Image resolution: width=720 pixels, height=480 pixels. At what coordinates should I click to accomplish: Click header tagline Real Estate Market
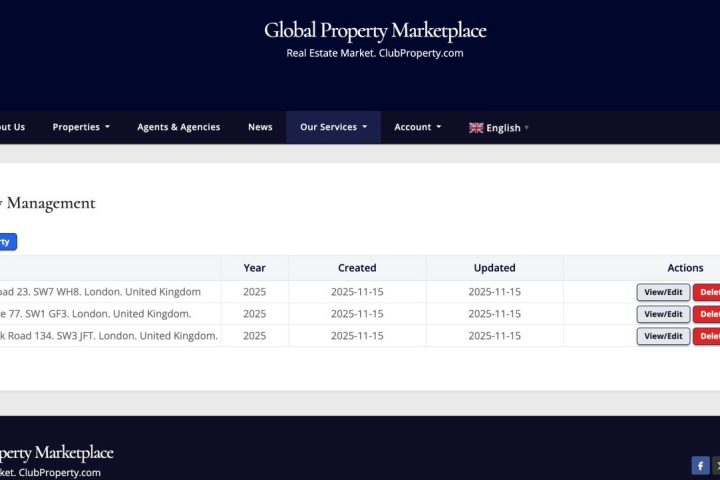(375, 53)
